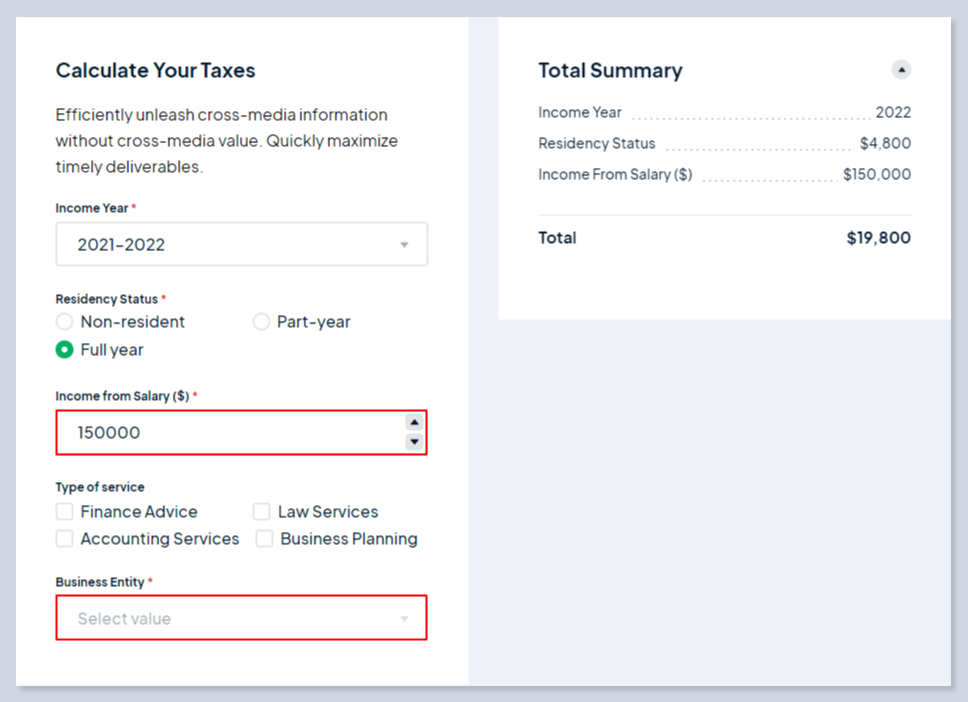Open the Business Entity 'Select value' dropdown

tap(230, 619)
